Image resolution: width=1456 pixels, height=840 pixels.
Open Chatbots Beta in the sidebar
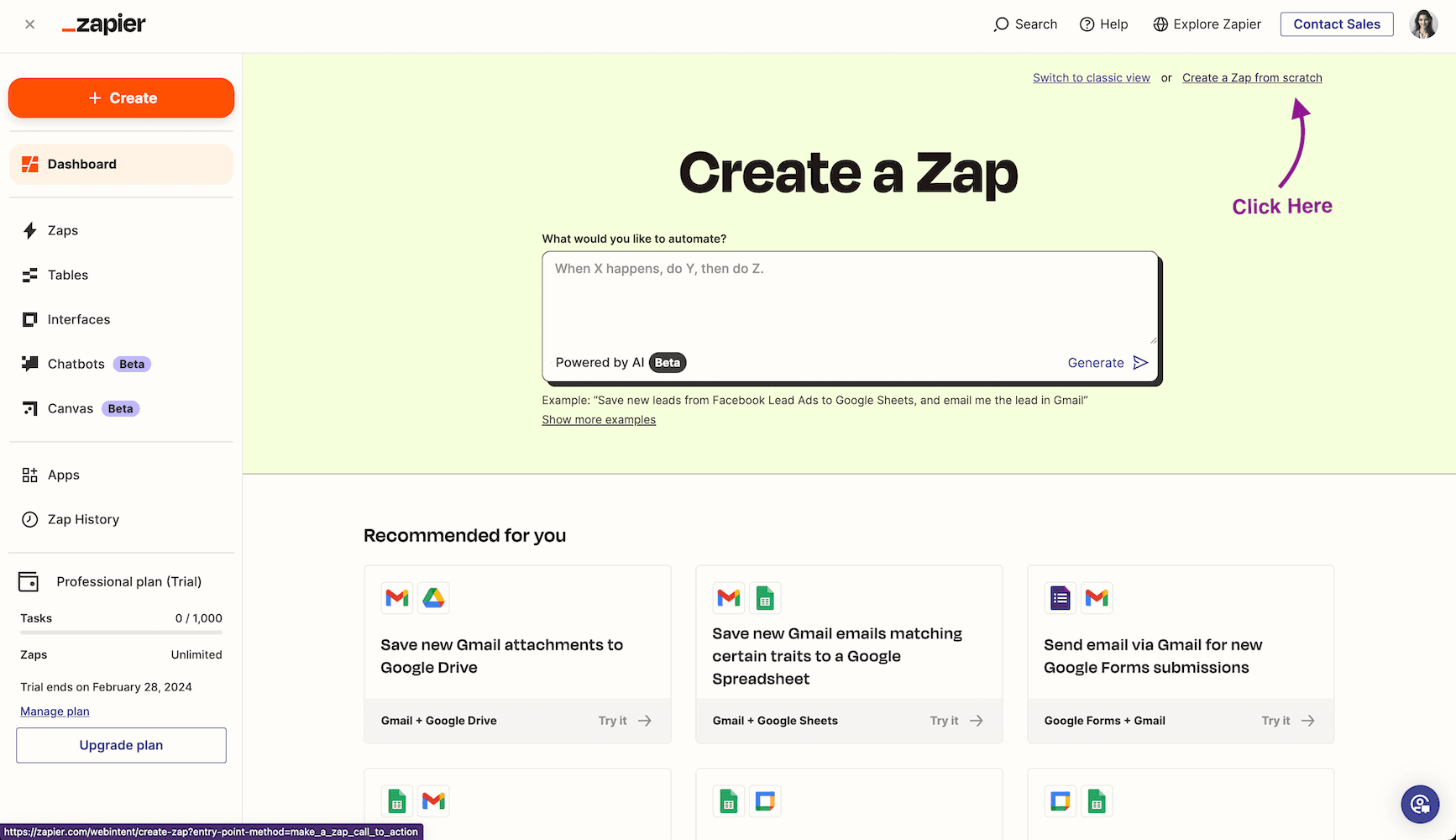(122, 364)
